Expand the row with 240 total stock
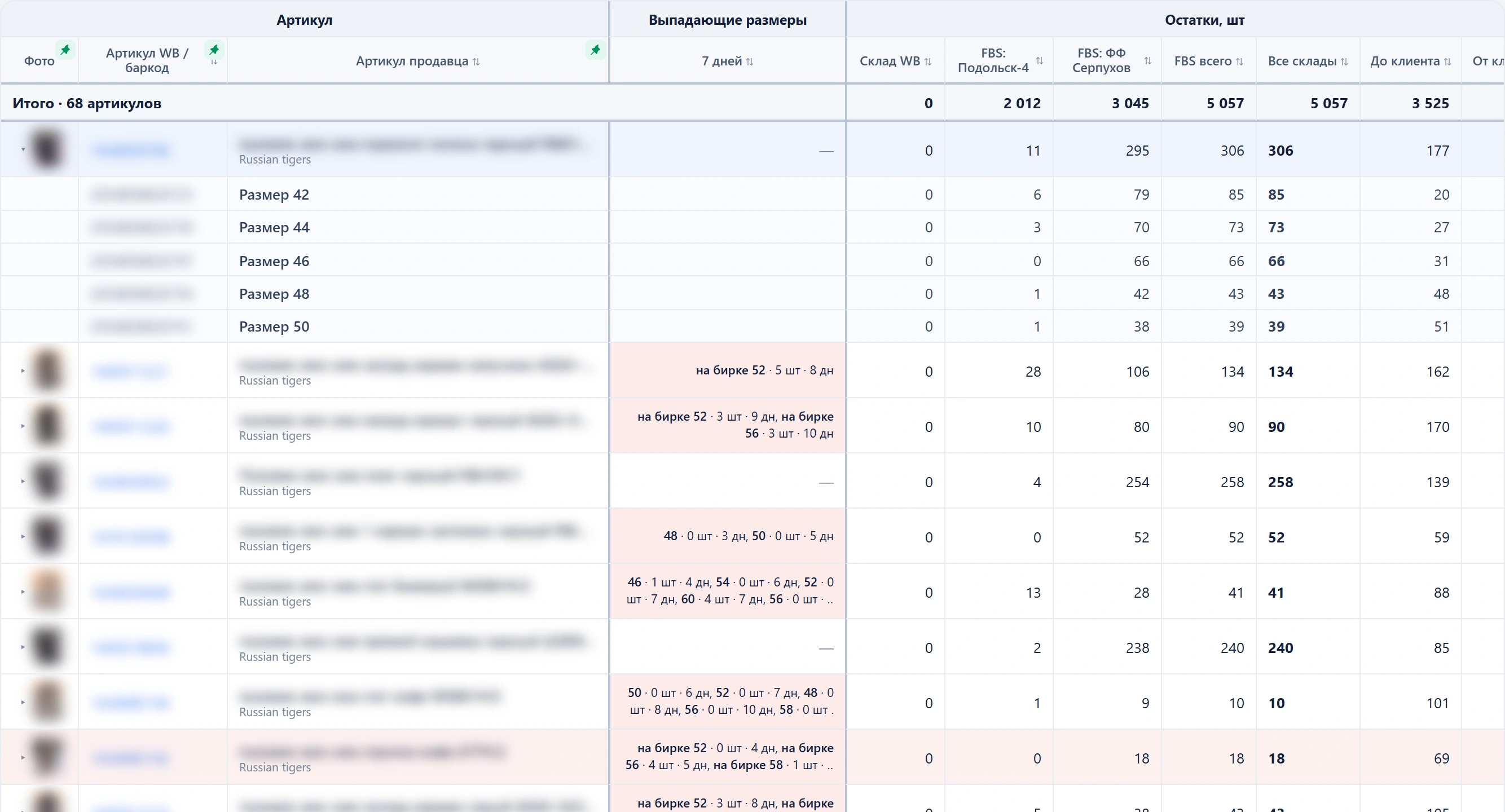Screen dimensions: 1505x812 click(23, 647)
